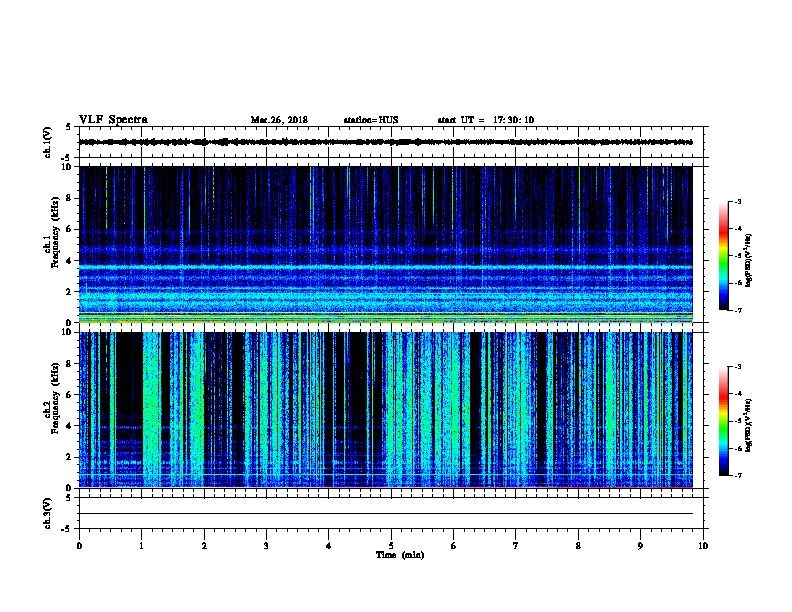
Task: Click the ch.1 voltage waveform trace
Action: pos(385,142)
